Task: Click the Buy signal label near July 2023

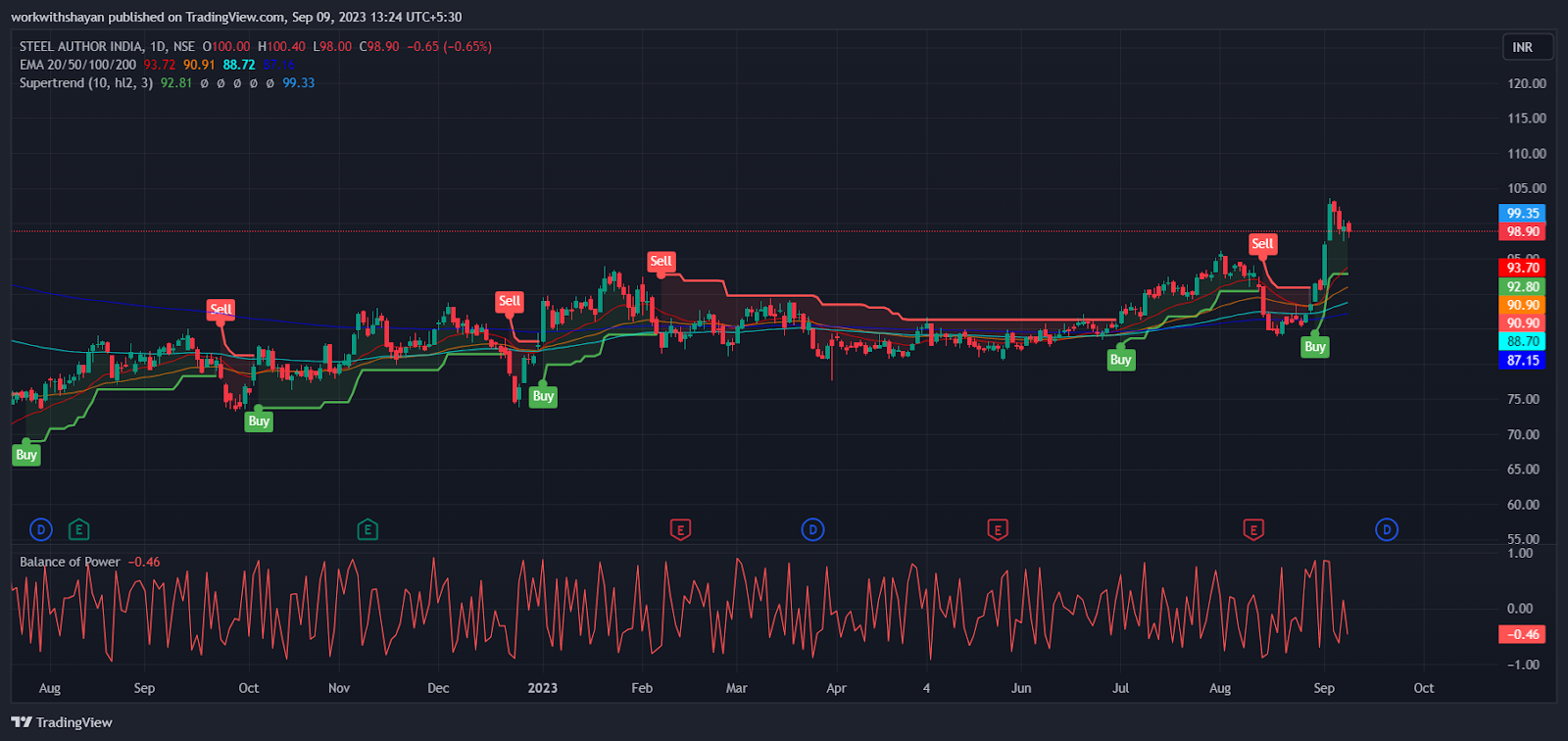Action: (x=1120, y=360)
